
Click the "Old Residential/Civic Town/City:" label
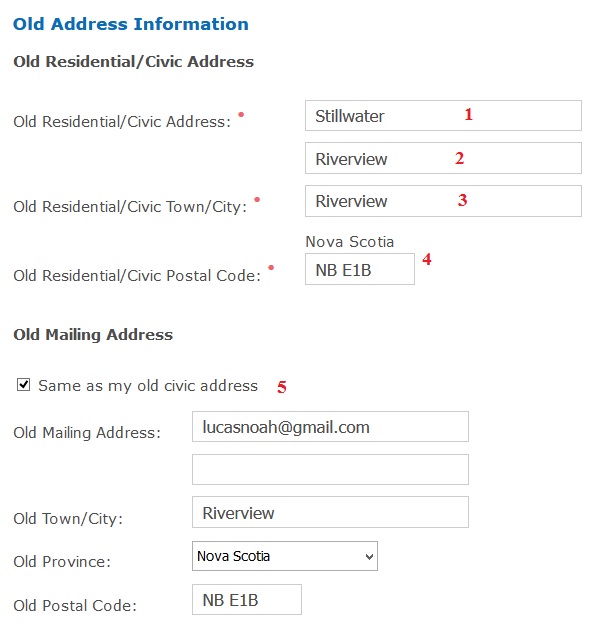point(129,207)
